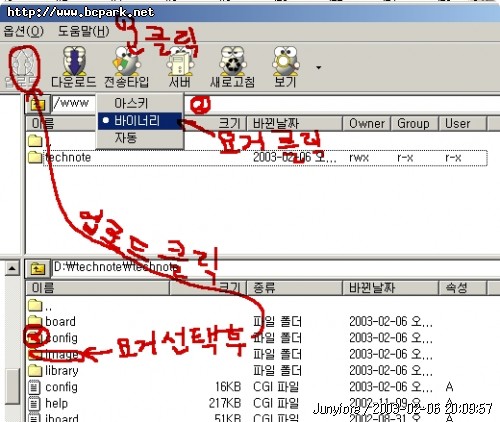Sort remote list by Owner column

(367, 124)
